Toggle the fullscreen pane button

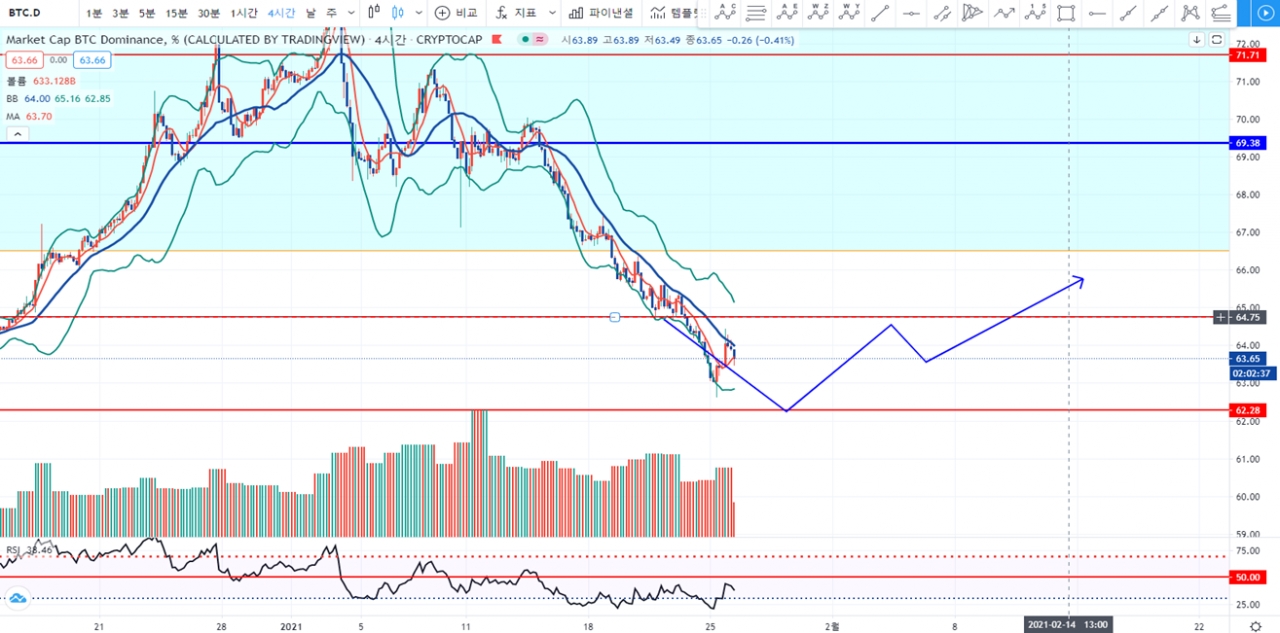click(1217, 39)
